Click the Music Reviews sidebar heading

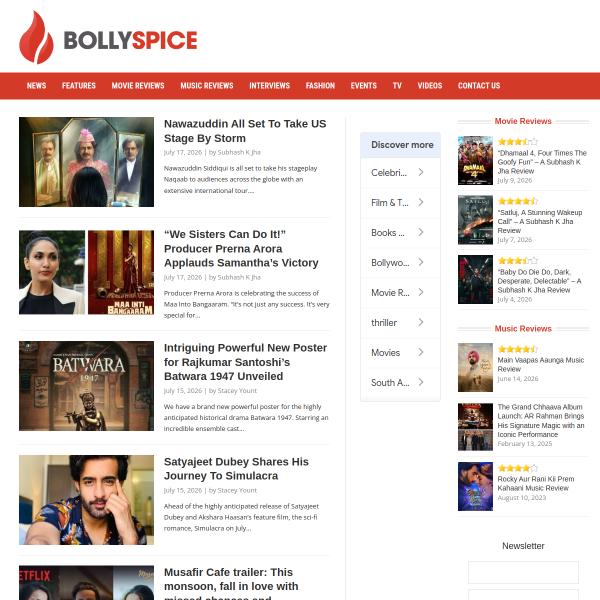(523, 329)
